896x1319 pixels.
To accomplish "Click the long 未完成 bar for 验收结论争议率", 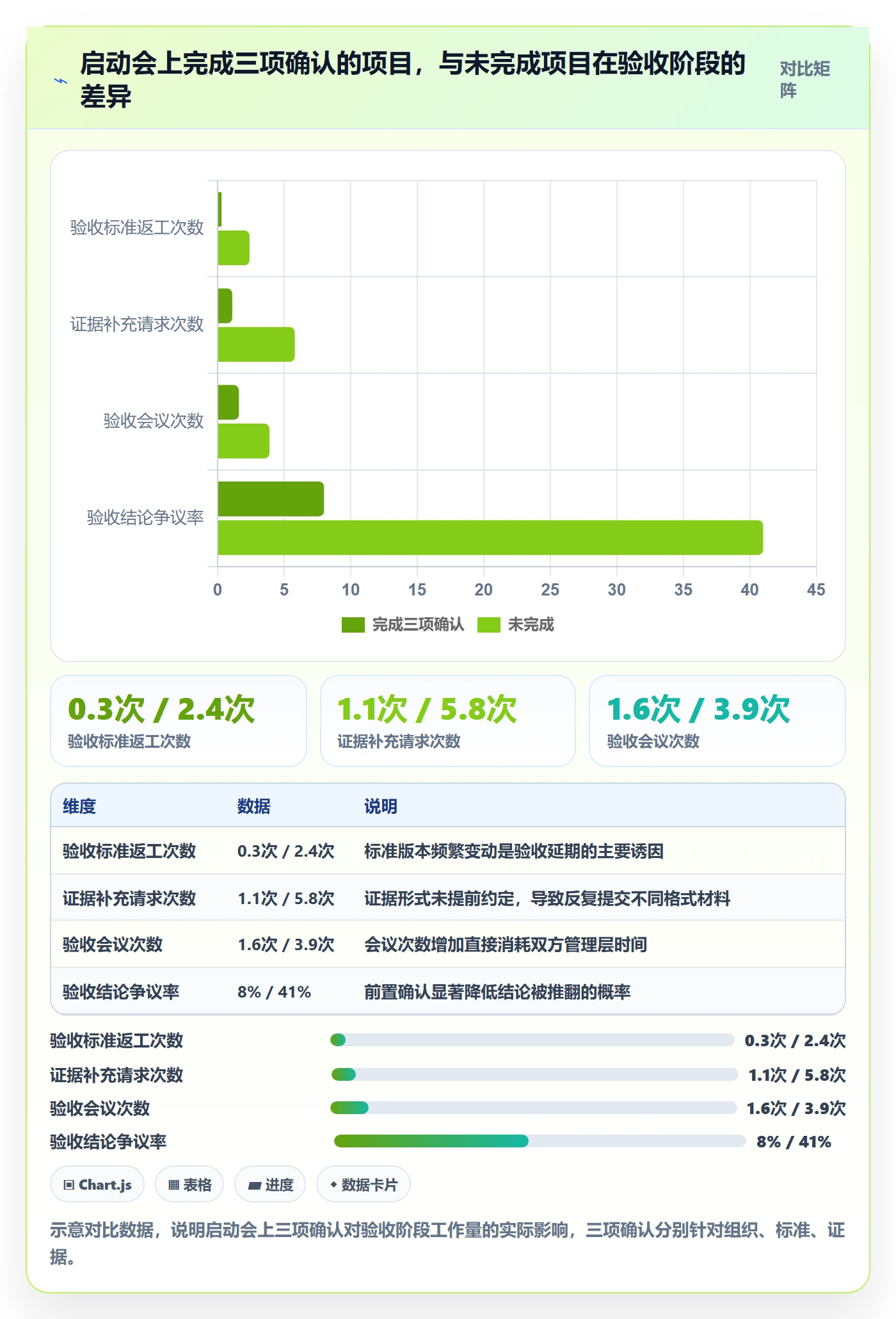I will (490, 538).
